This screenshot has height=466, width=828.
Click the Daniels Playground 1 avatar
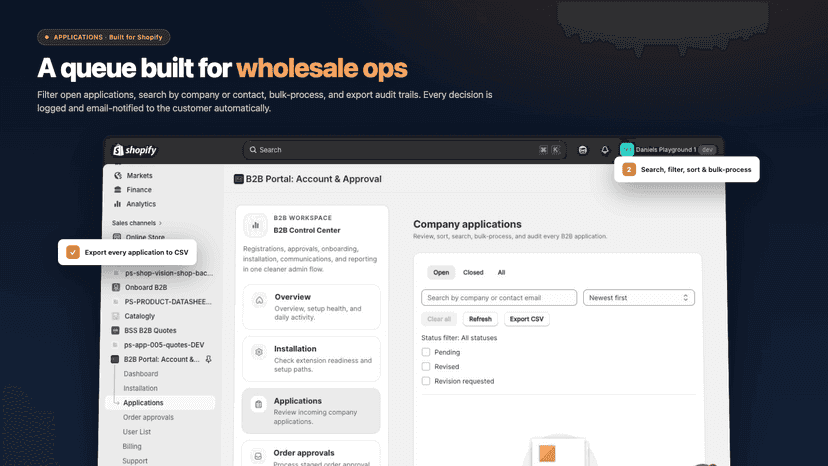627,150
